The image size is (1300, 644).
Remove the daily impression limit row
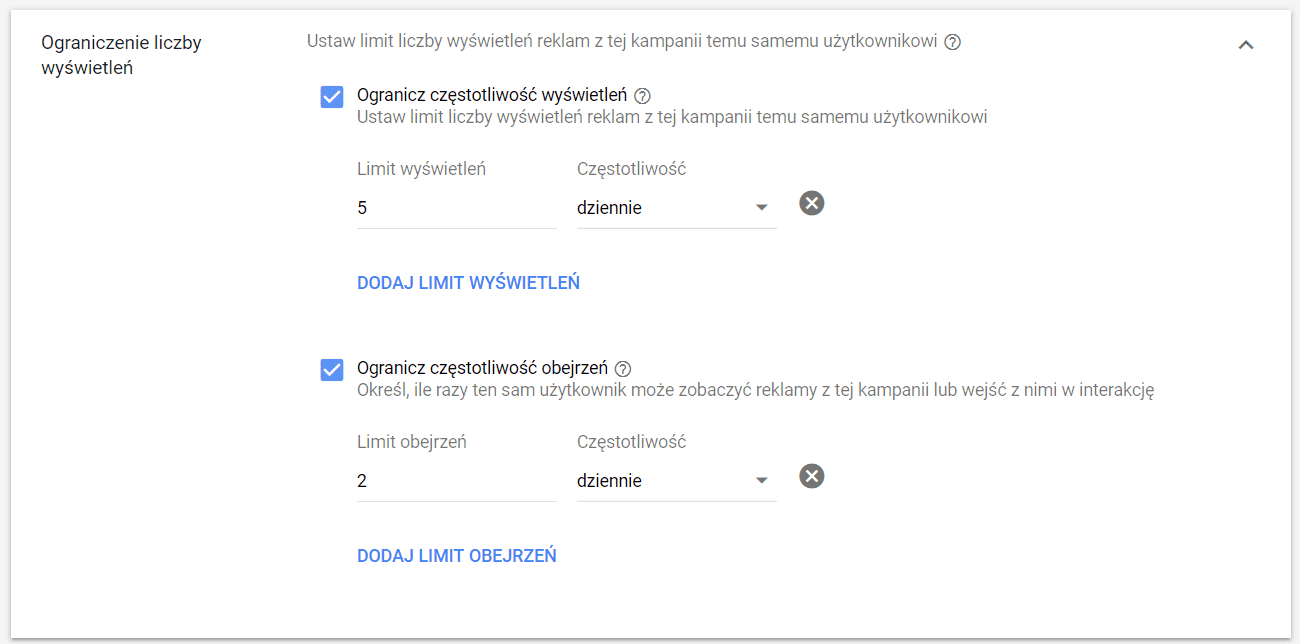click(811, 202)
